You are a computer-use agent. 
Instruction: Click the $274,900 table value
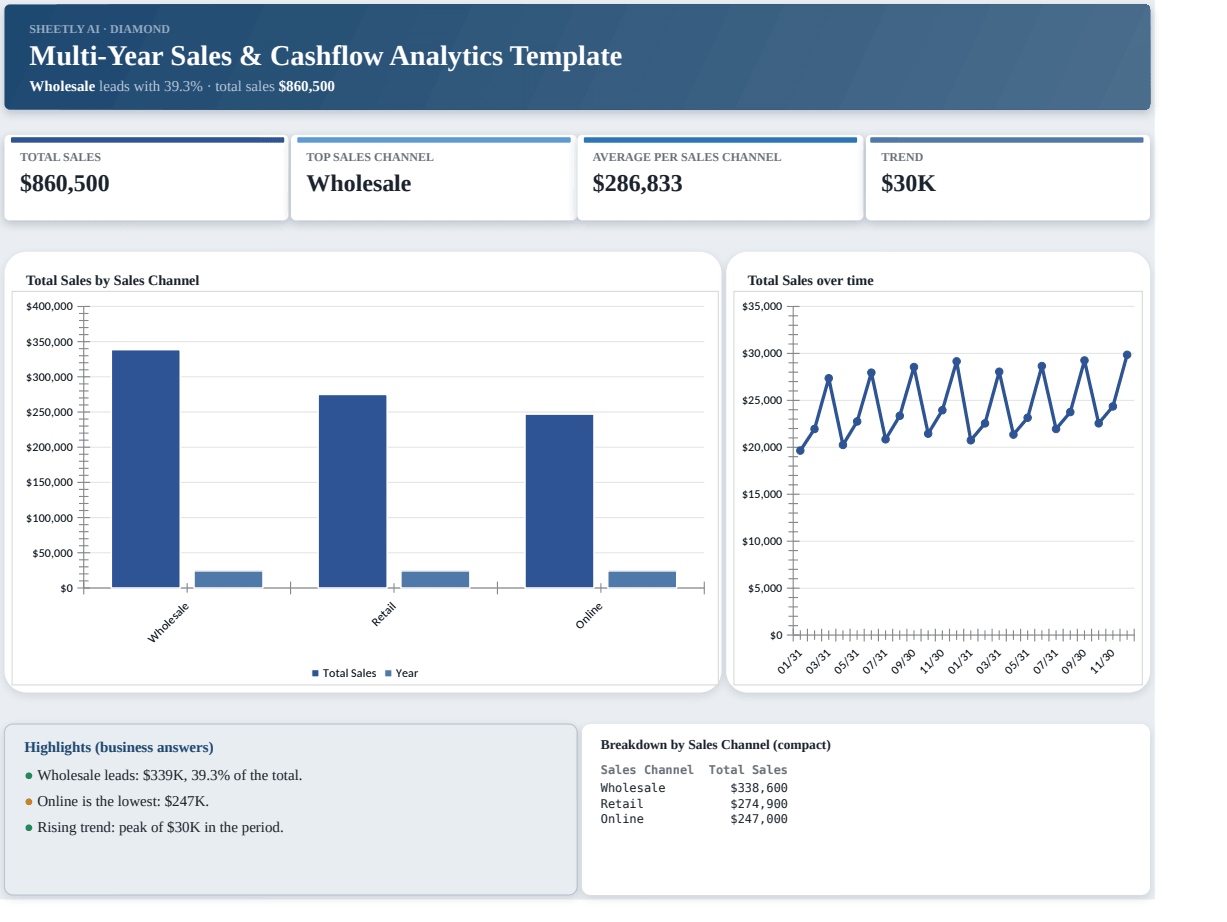(759, 804)
